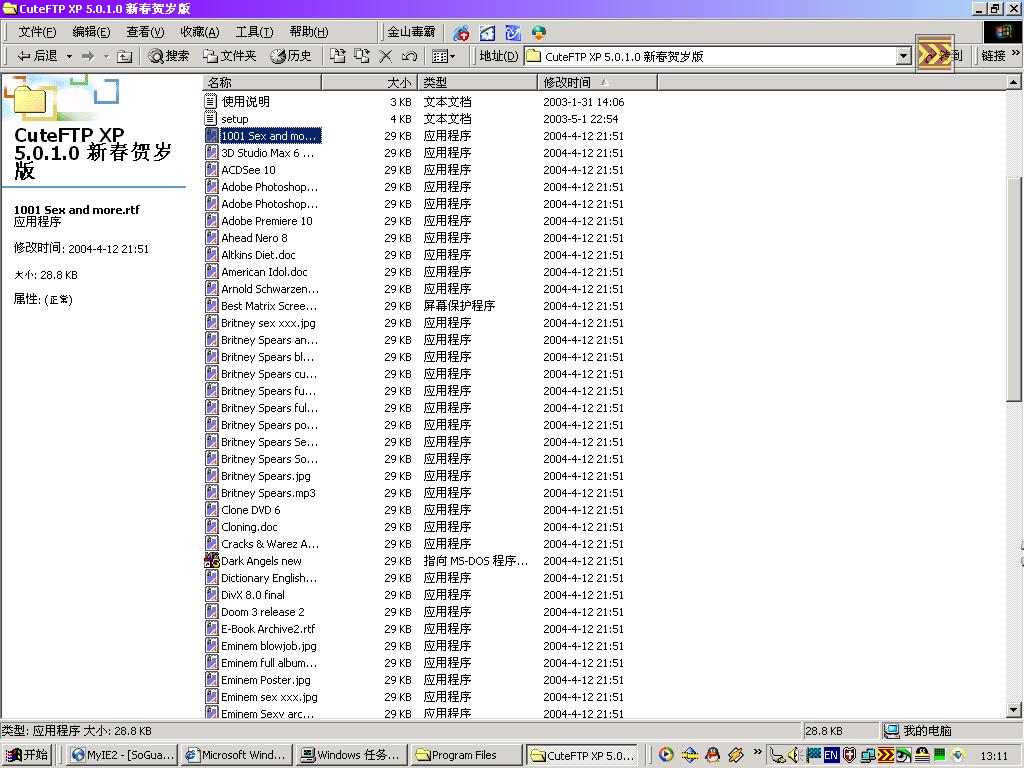
Task: Click the red-cross antivirus toolbar icon
Action: [461, 33]
